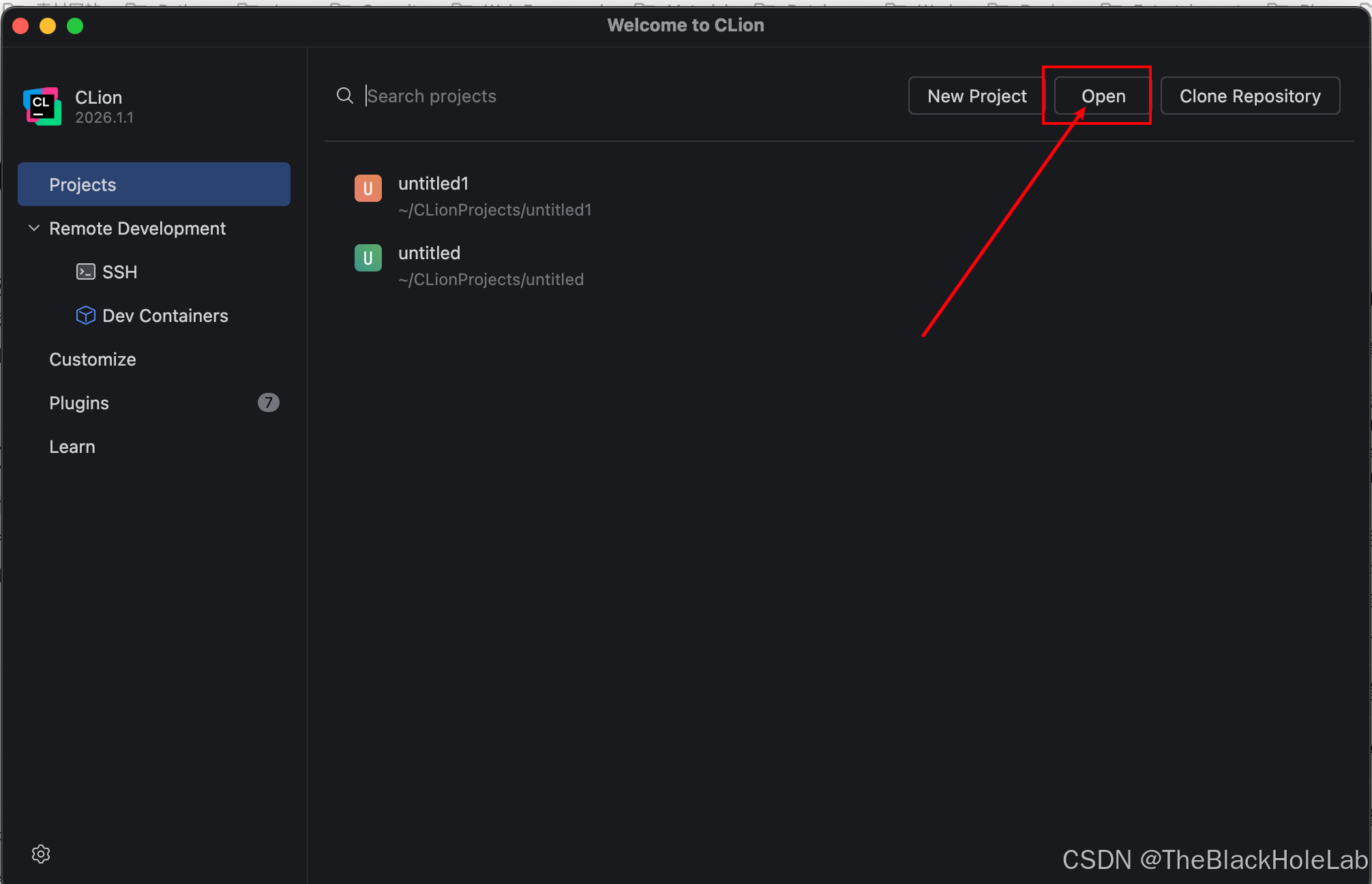
Task: Click the ~/CLionProjects/untitled1 path
Action: (495, 210)
